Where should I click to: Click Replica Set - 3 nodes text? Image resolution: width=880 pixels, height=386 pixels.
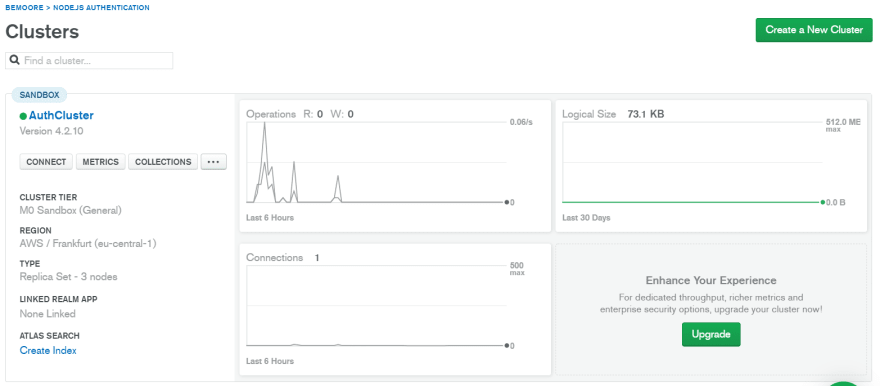tap(68, 277)
